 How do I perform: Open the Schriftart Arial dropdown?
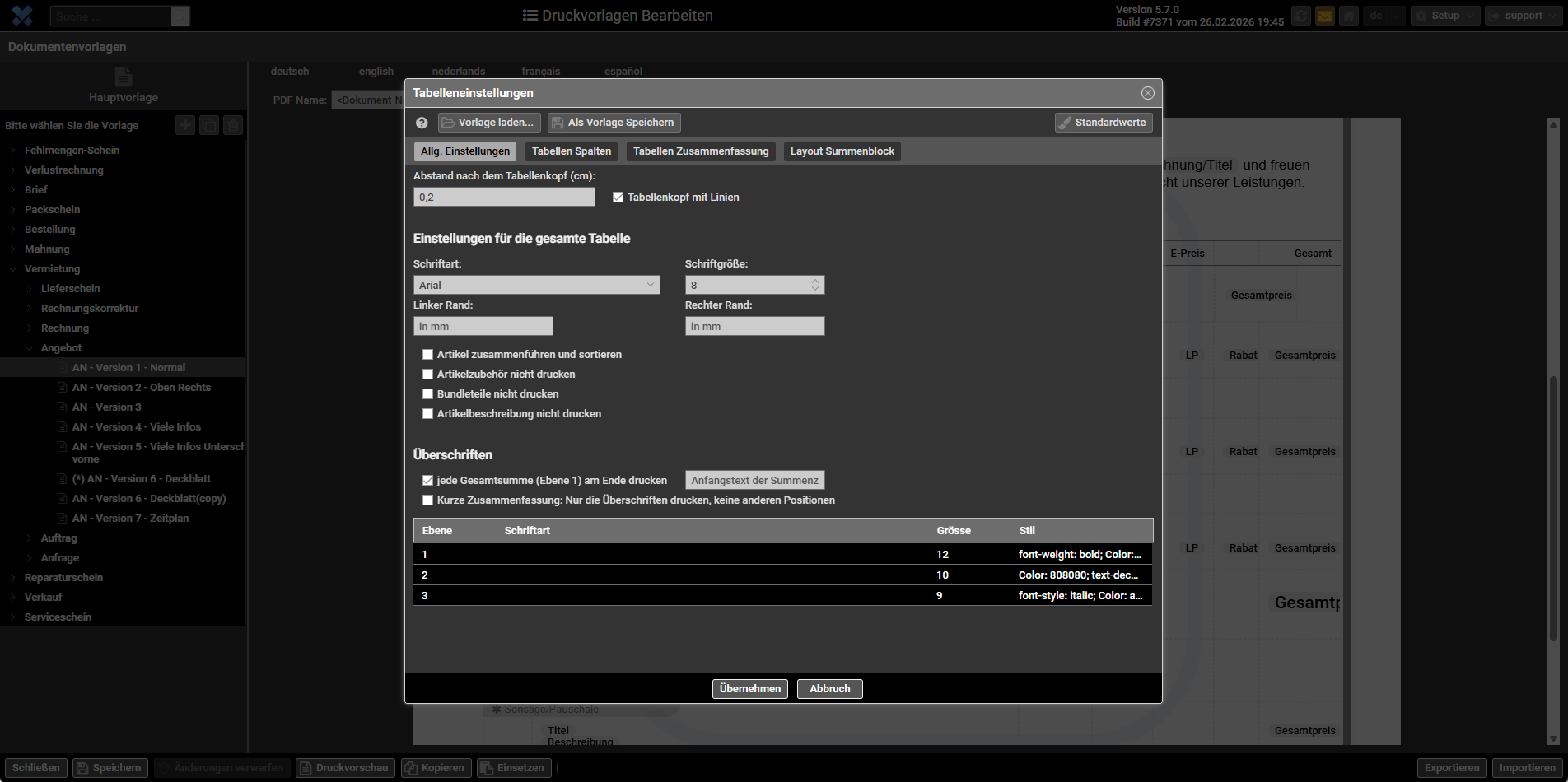(536, 285)
